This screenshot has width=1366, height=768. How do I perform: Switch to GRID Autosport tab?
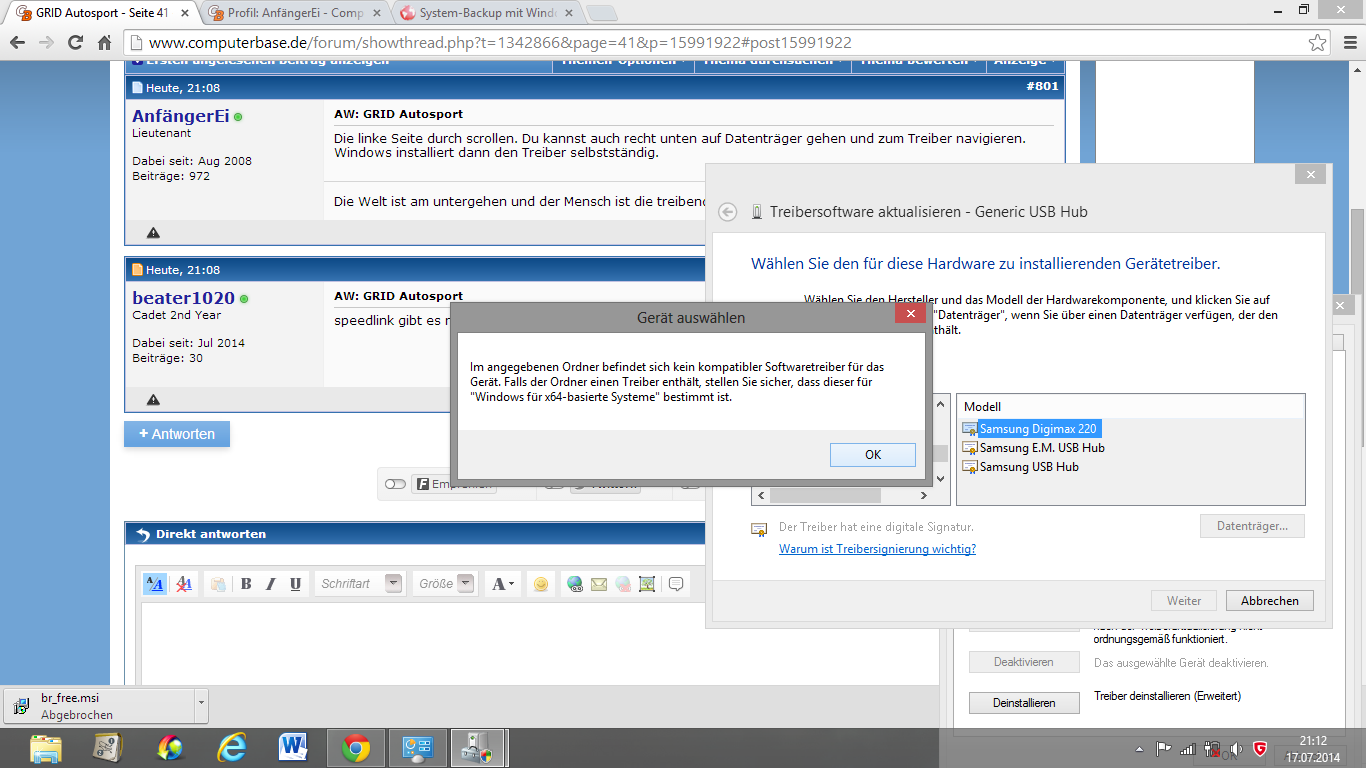pyautogui.click(x=100, y=13)
